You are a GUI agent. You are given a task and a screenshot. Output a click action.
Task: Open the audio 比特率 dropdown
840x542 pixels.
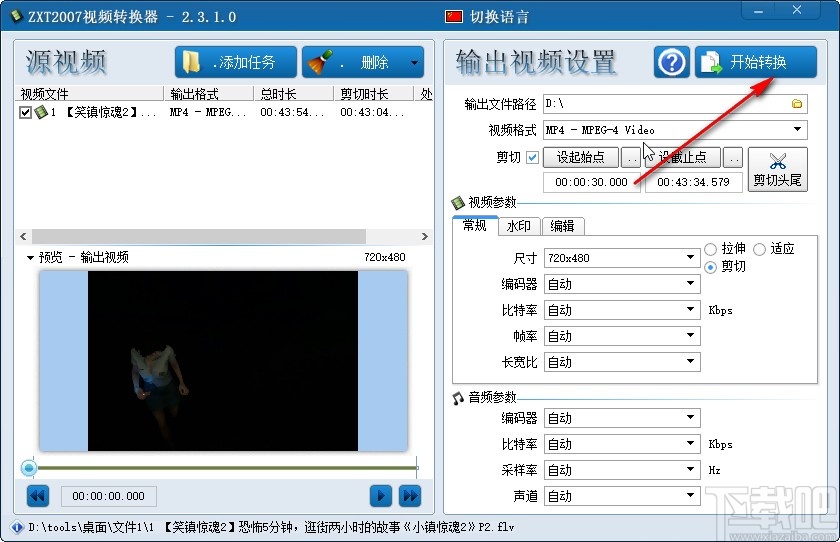pyautogui.click(x=622, y=444)
